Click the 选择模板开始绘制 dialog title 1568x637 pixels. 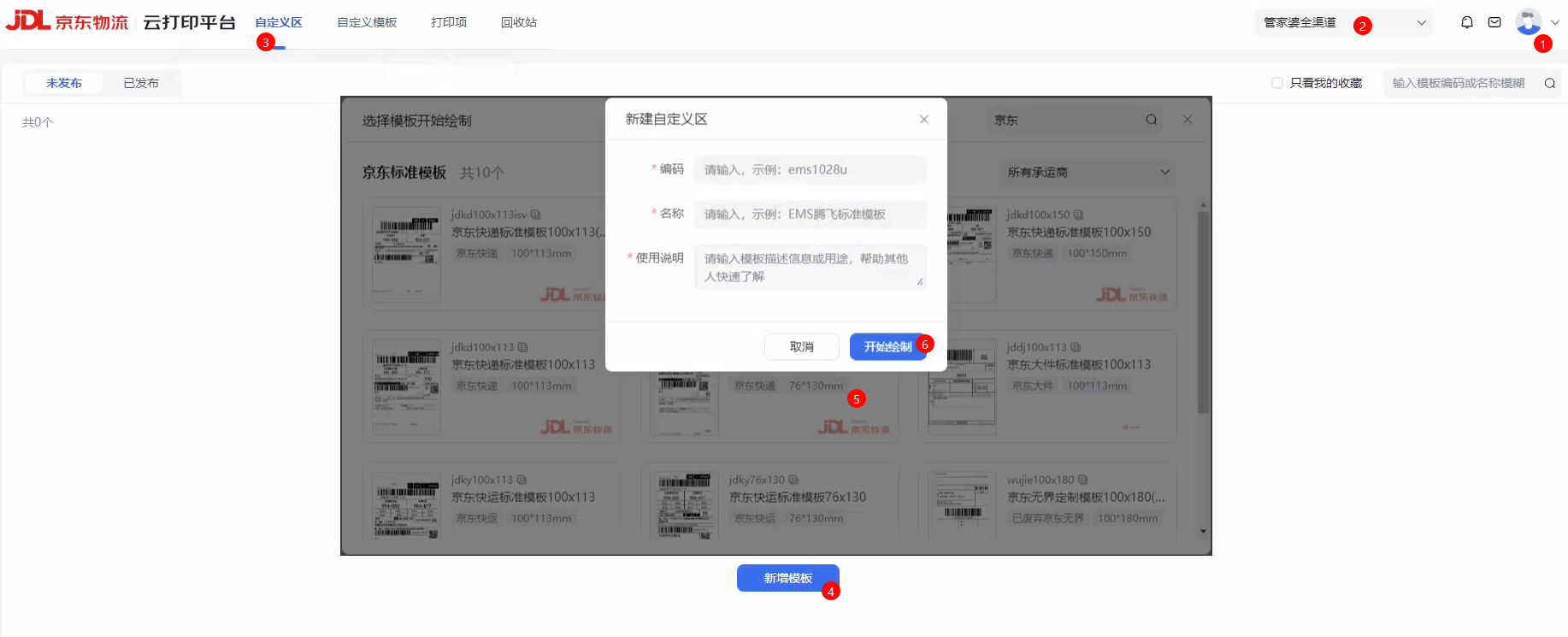tap(417, 121)
